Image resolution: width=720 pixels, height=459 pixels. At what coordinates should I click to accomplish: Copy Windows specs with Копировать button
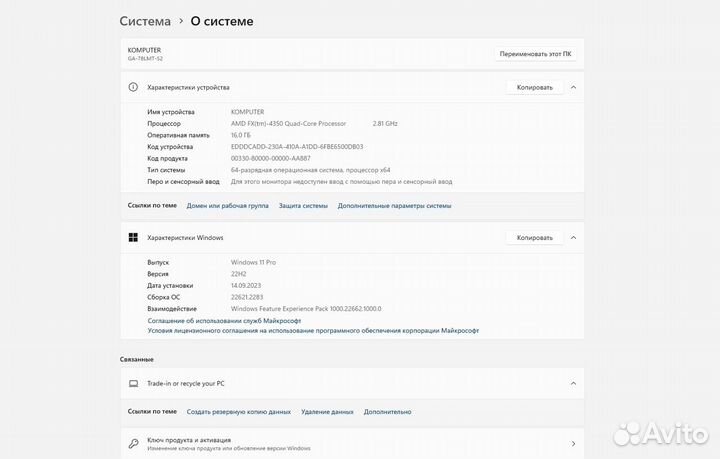pos(534,238)
